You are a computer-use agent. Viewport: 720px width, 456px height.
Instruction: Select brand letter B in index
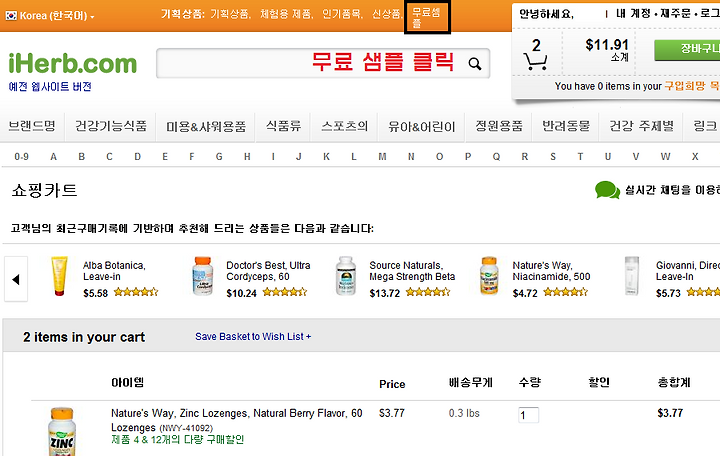pos(81,157)
